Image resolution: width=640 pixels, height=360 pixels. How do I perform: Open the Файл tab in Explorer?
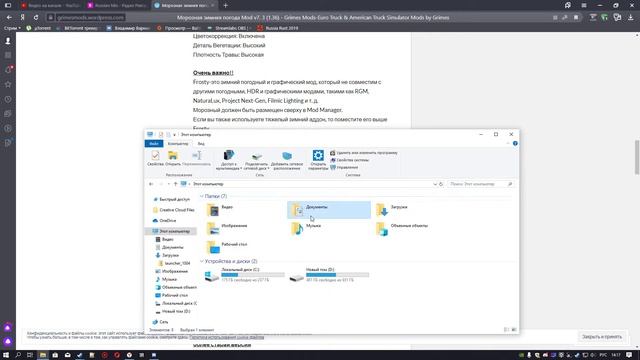(x=154, y=144)
